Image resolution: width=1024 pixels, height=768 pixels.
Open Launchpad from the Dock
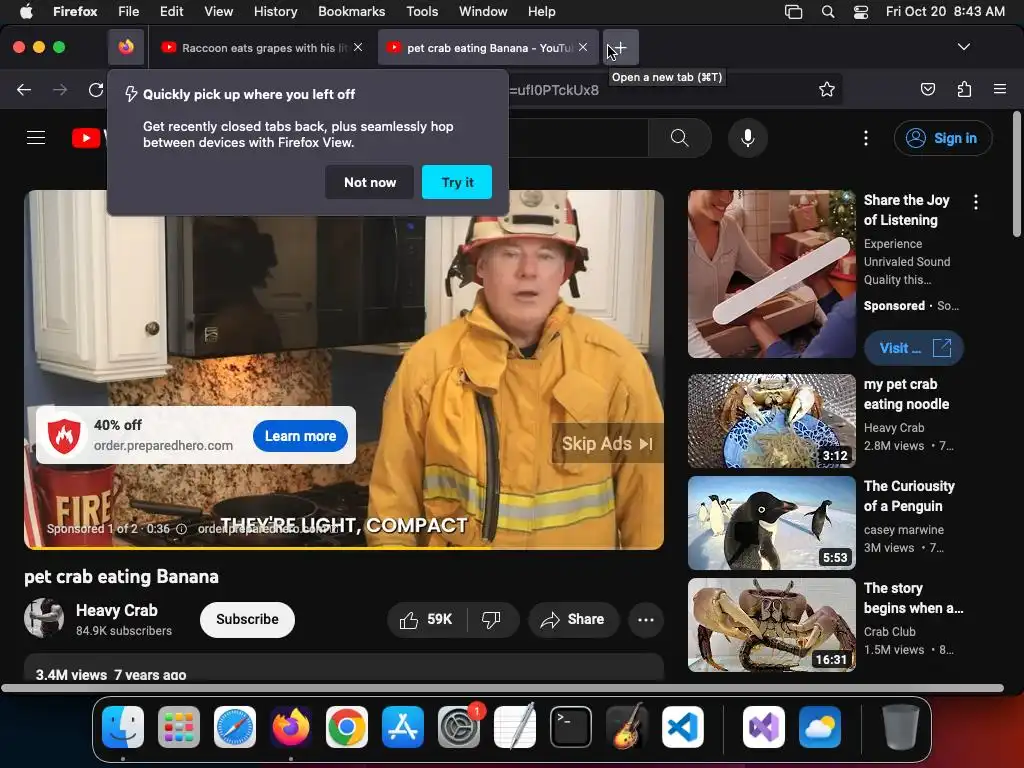(179, 727)
